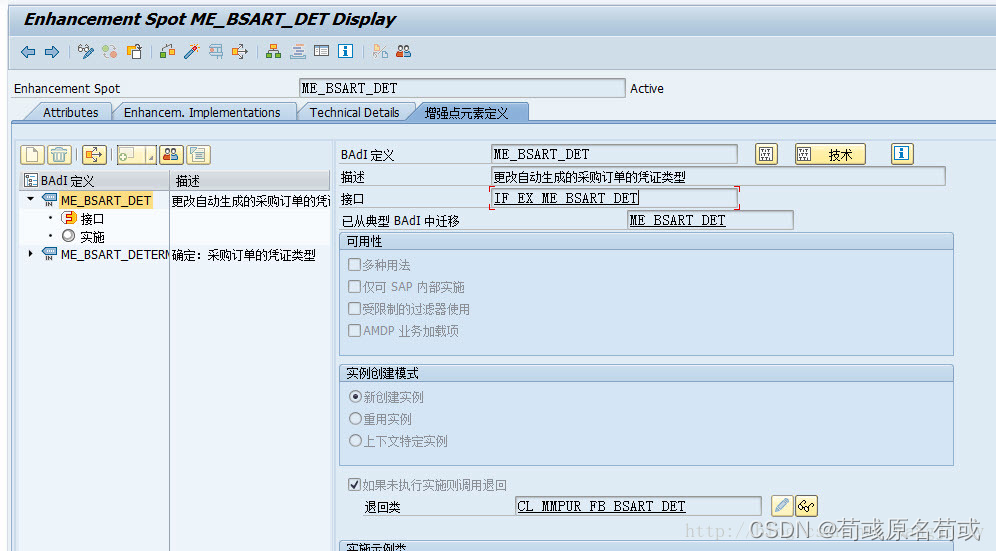Select ME_BSART_DET node in BAdI tree

coord(105,201)
